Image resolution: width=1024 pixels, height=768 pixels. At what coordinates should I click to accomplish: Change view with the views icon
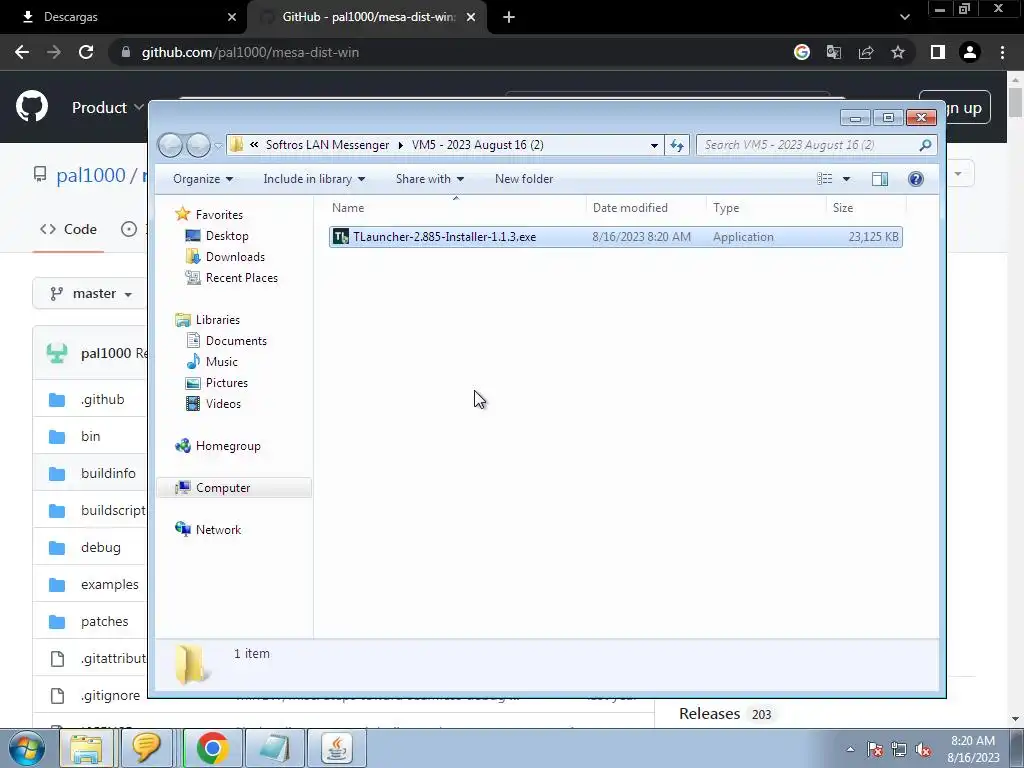tap(825, 179)
